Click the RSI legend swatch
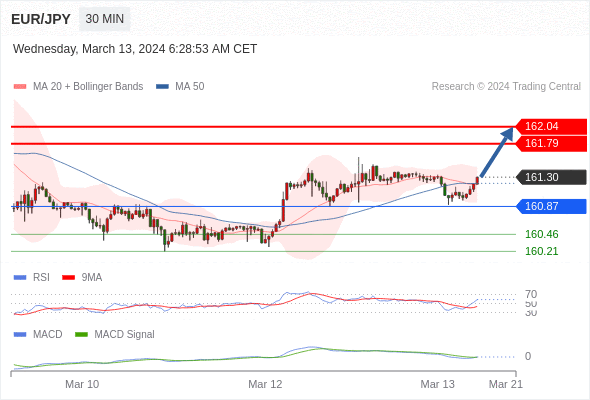The width and height of the screenshot is (590, 400). 20,278
